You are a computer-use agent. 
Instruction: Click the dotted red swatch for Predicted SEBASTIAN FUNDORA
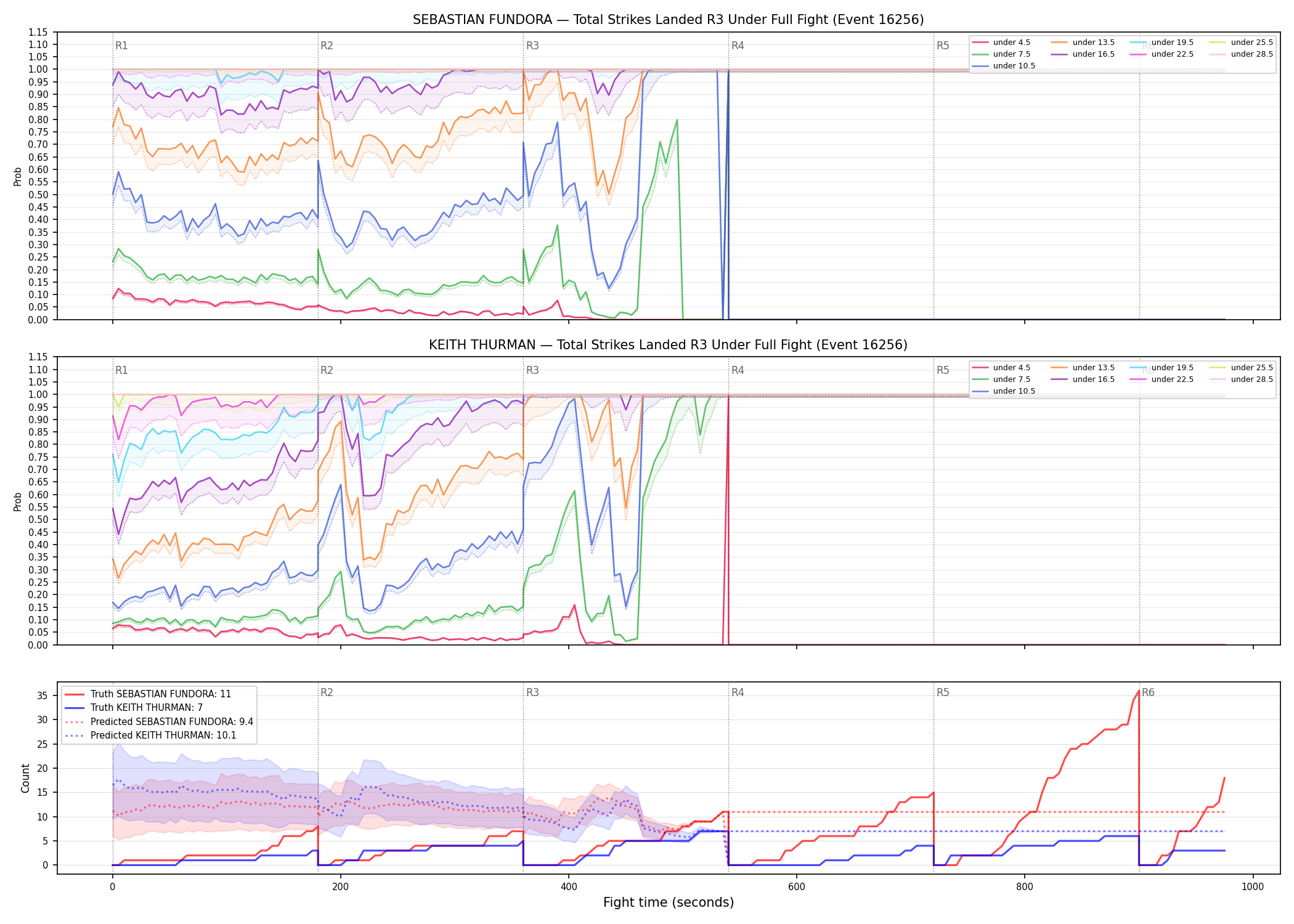pos(75,722)
